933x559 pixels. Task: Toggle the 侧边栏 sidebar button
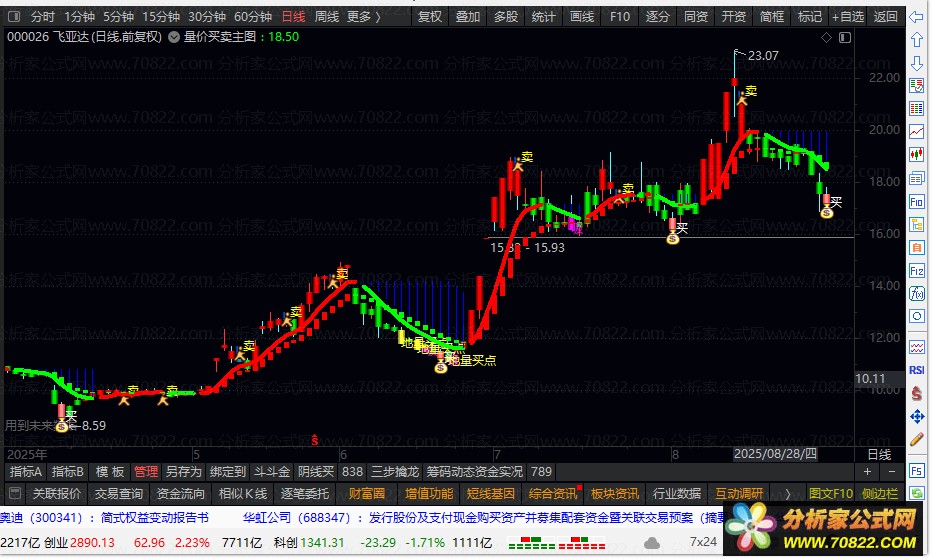879,494
